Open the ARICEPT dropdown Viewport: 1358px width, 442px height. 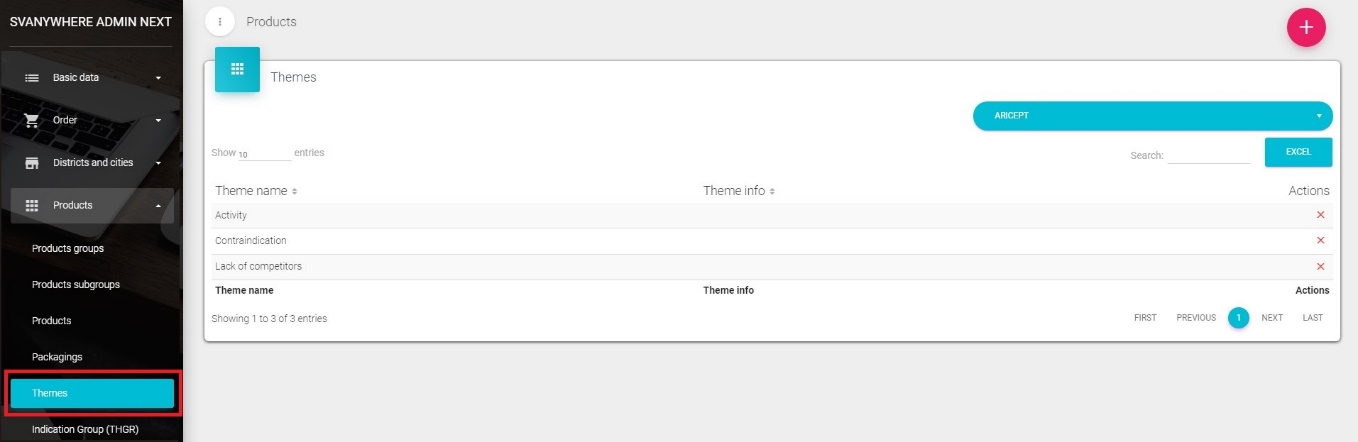pyautogui.click(x=1152, y=116)
